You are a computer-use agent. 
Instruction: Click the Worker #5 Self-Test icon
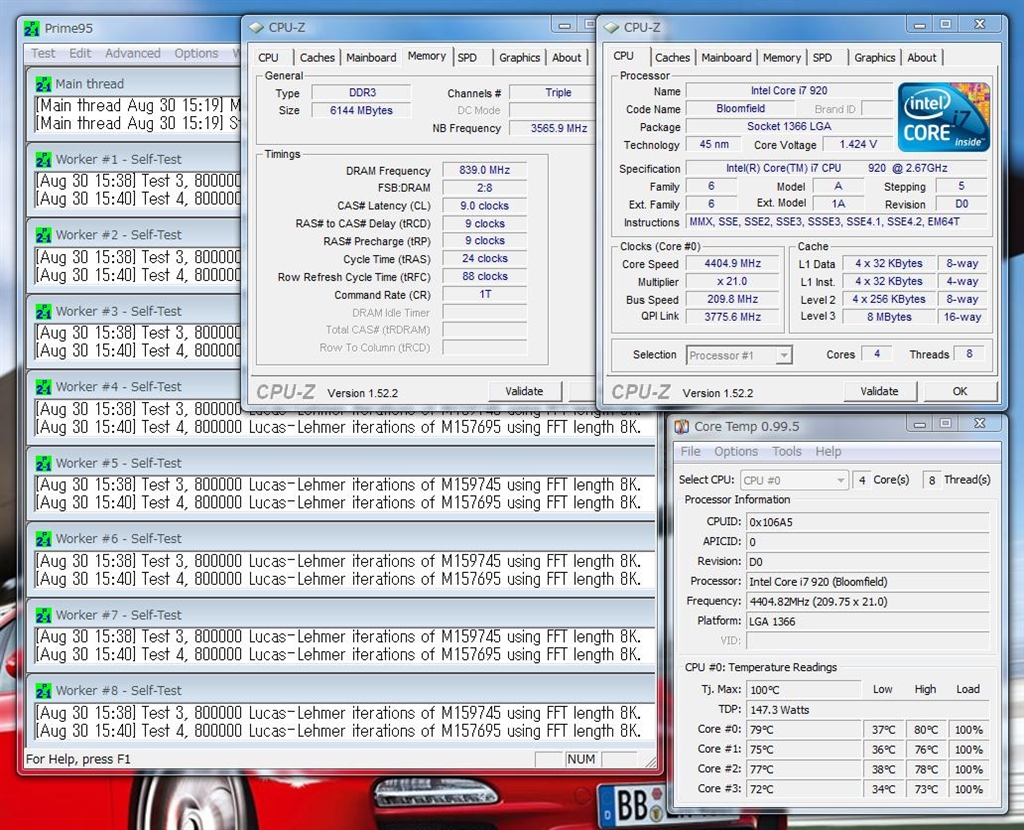(43, 463)
